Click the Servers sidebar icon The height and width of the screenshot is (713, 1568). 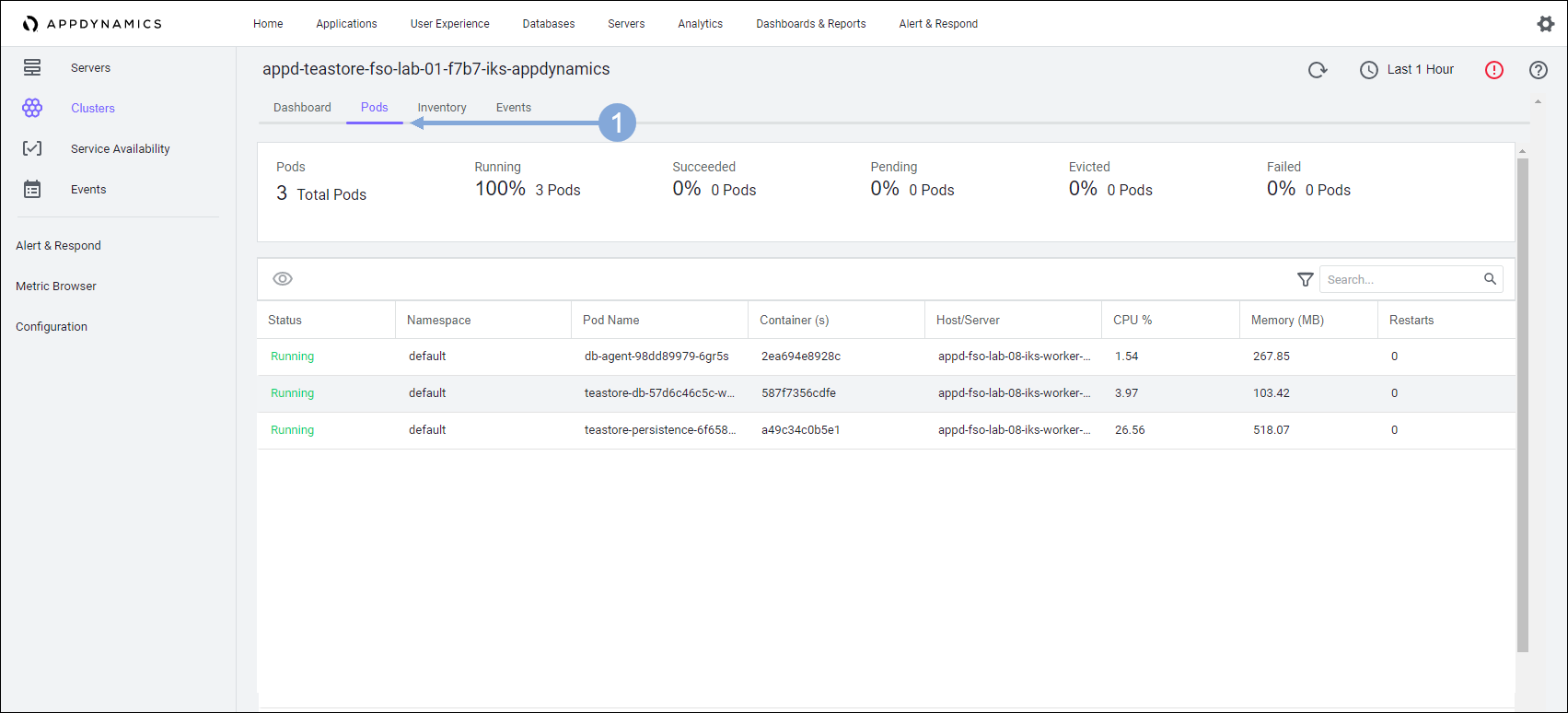pos(32,67)
